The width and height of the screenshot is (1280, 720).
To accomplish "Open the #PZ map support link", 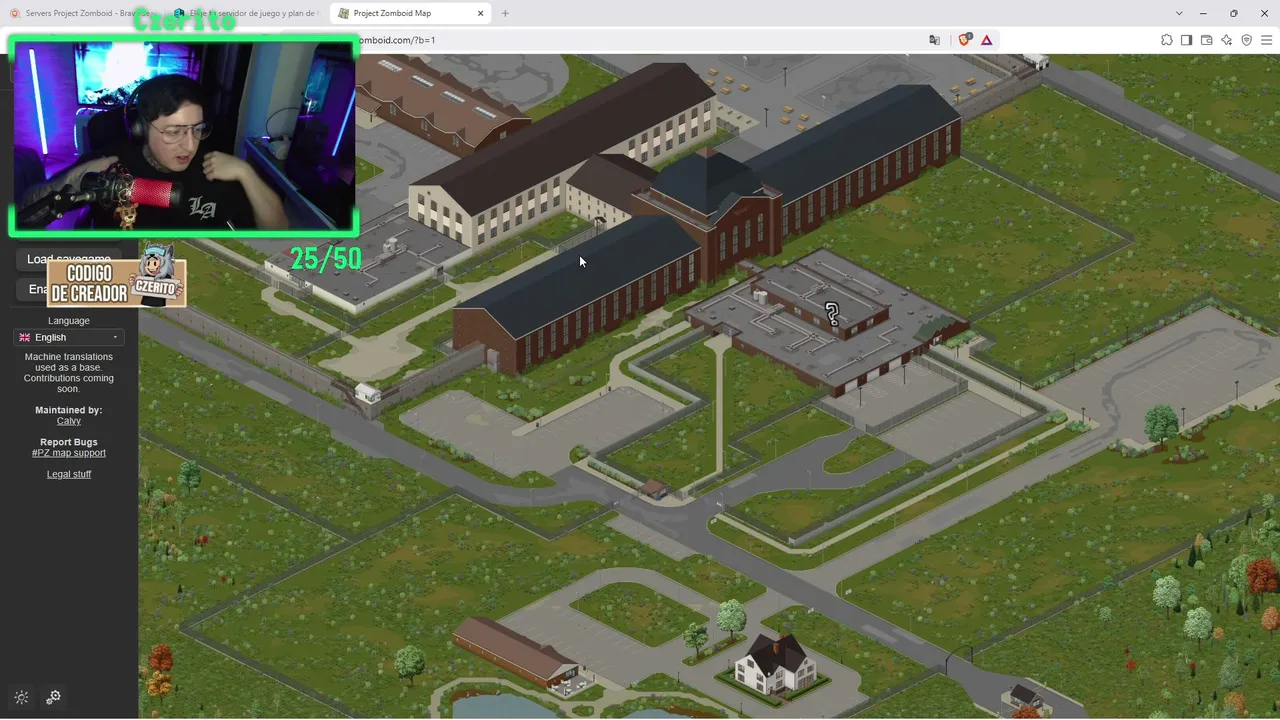I will click(x=69, y=453).
